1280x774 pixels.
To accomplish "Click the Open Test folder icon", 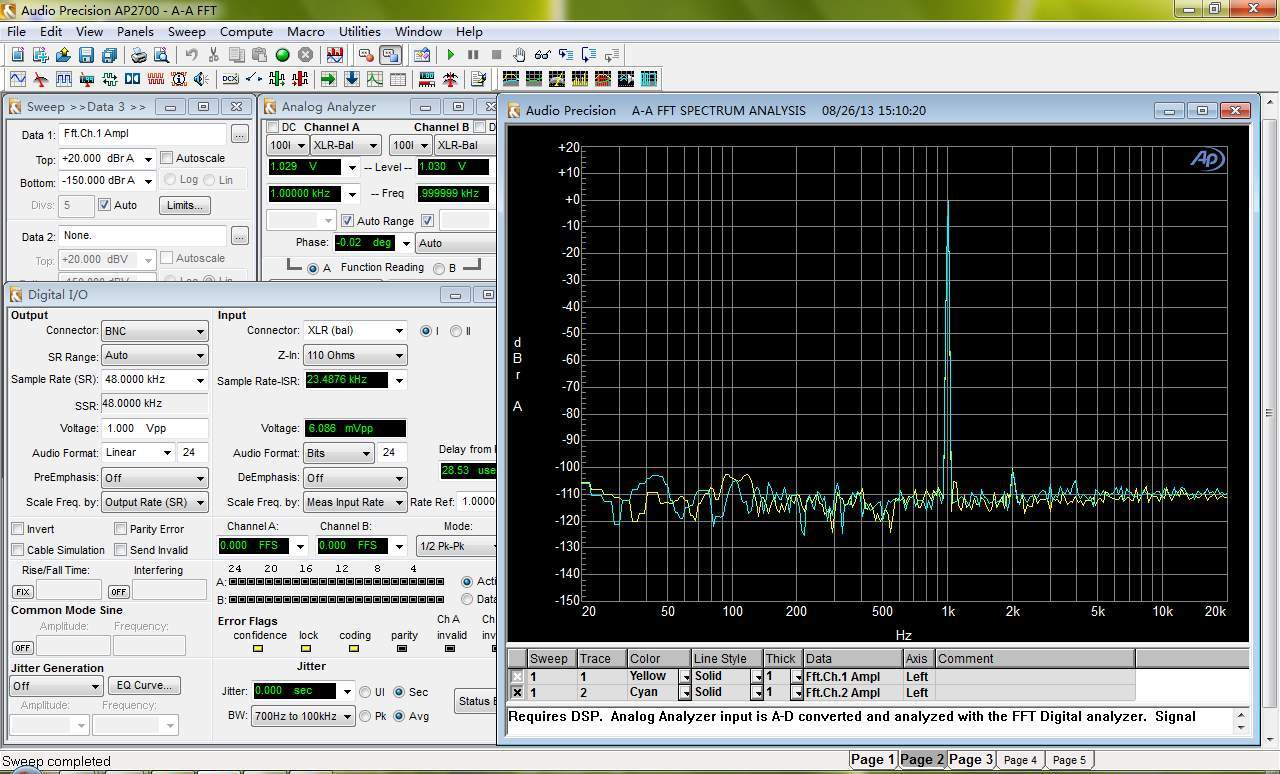I will click(63, 55).
